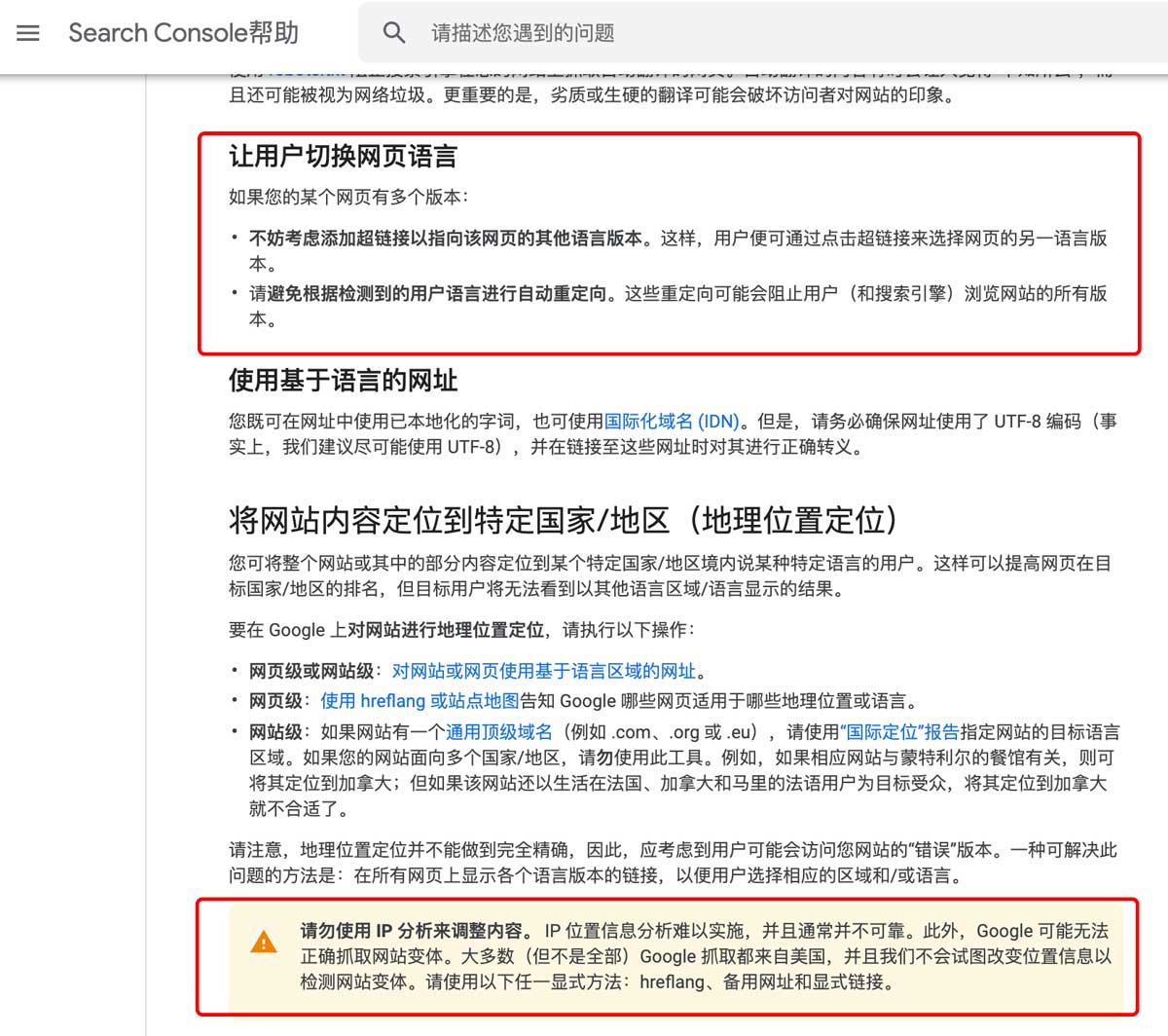Screen dimensions: 1168x1036
Task: Click the 使用基于语言的网址 heading
Action: 343,381
